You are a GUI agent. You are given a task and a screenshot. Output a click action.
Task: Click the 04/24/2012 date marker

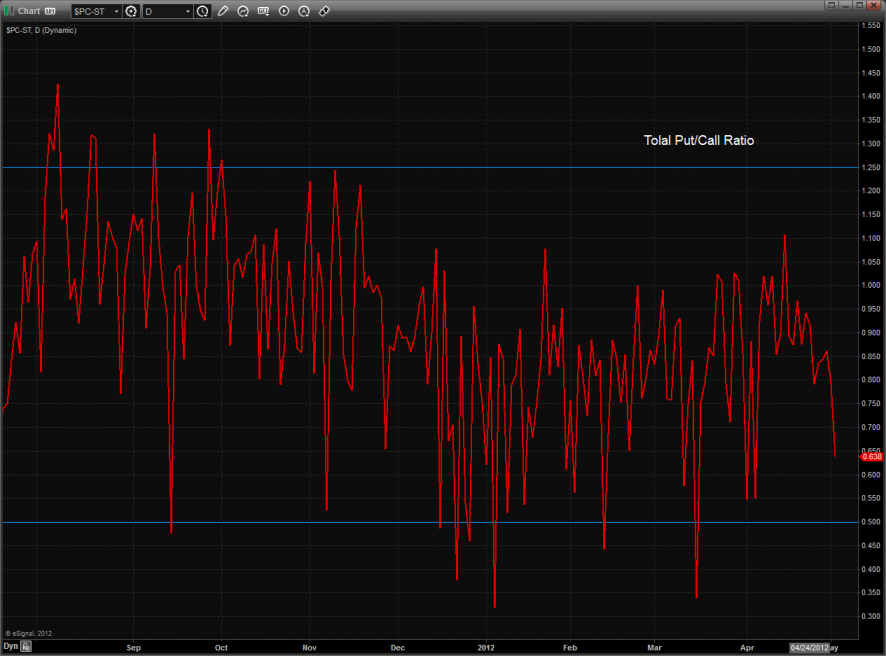pos(809,648)
